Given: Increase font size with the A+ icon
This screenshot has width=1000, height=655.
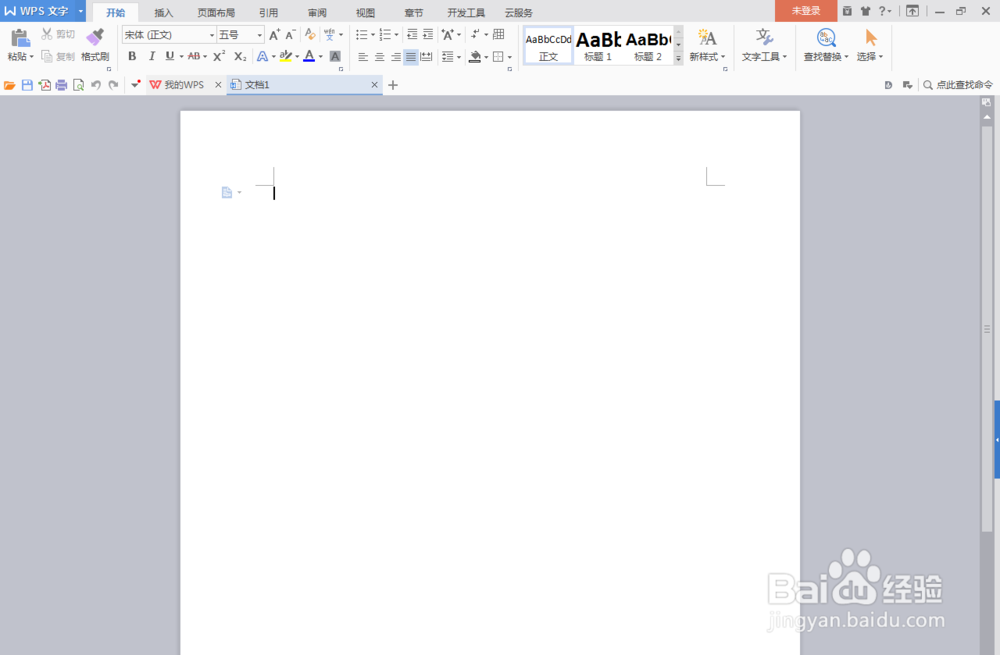Looking at the screenshot, I should pos(274,34).
